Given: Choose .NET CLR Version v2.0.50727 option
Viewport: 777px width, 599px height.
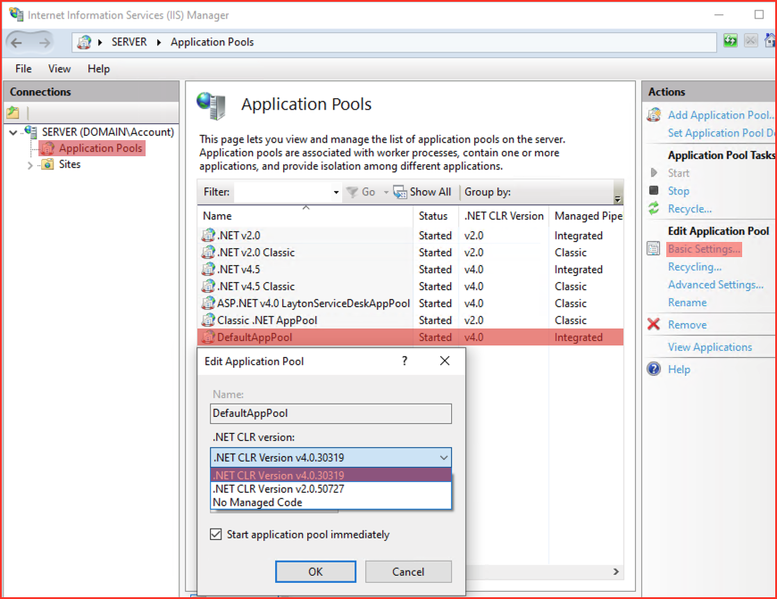Looking at the screenshot, I should [x=331, y=489].
